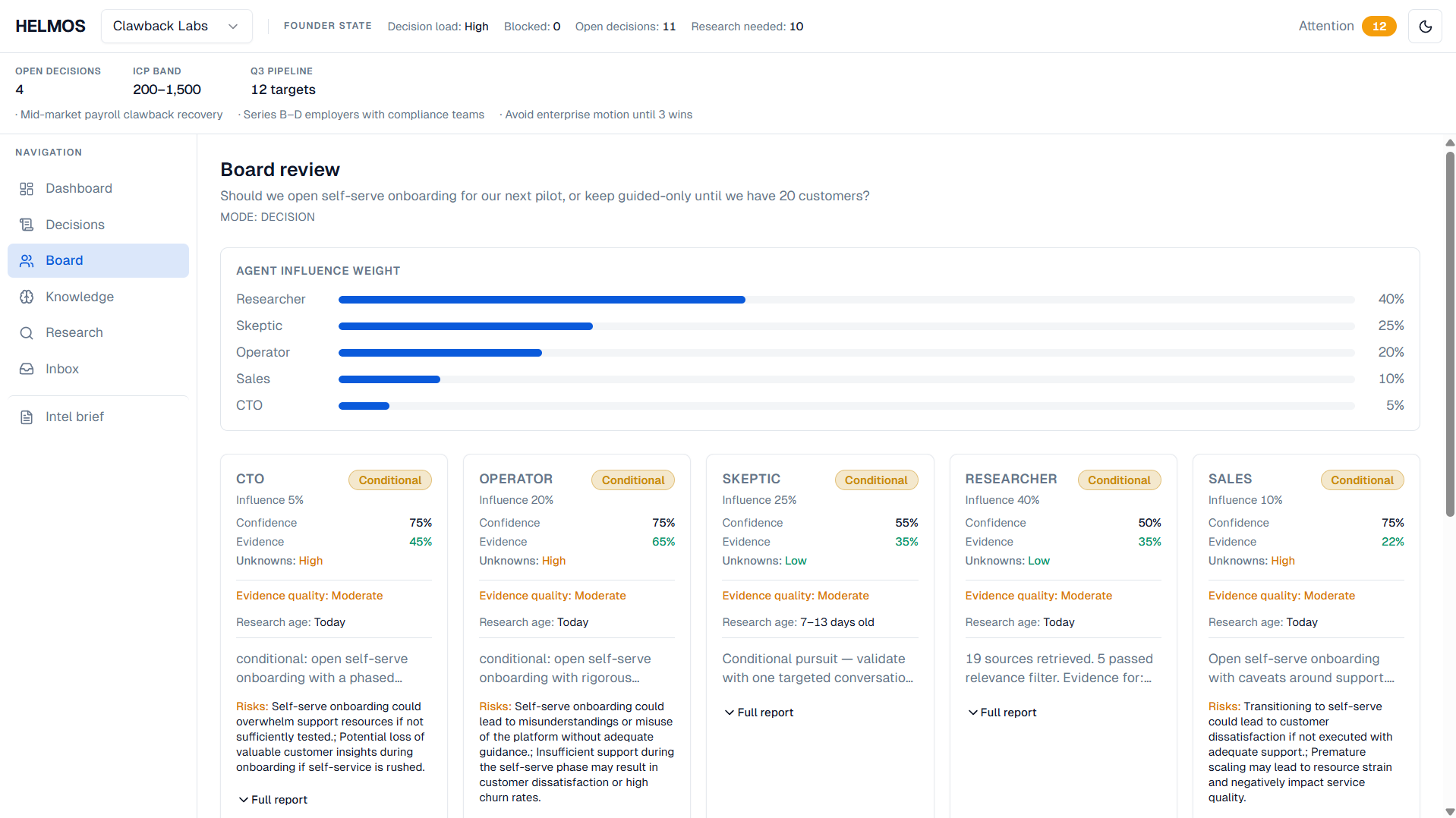1456x818 pixels.
Task: Click the vertical page scrollbar
Action: click(x=1450, y=334)
